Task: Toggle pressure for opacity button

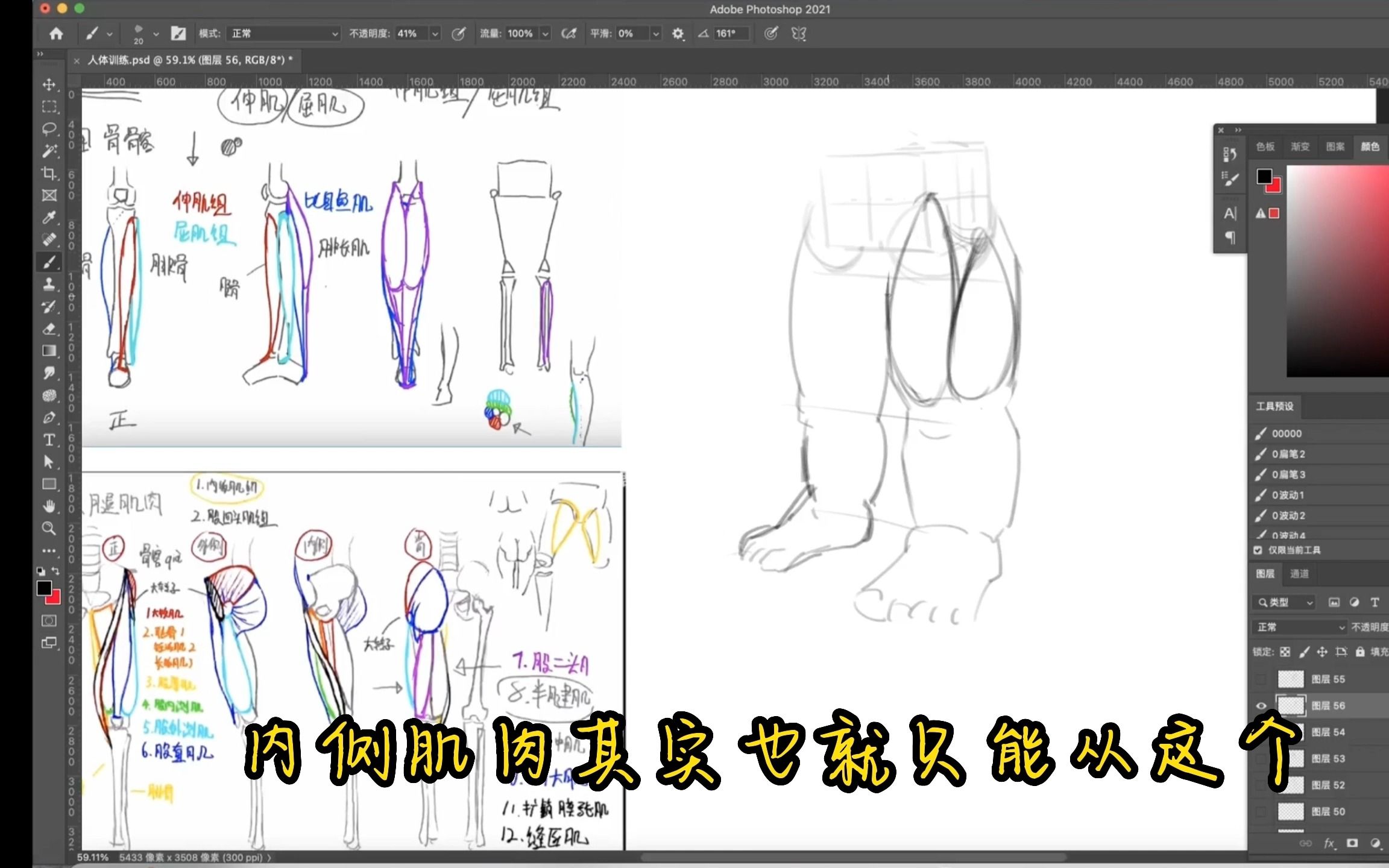Action: click(458, 34)
